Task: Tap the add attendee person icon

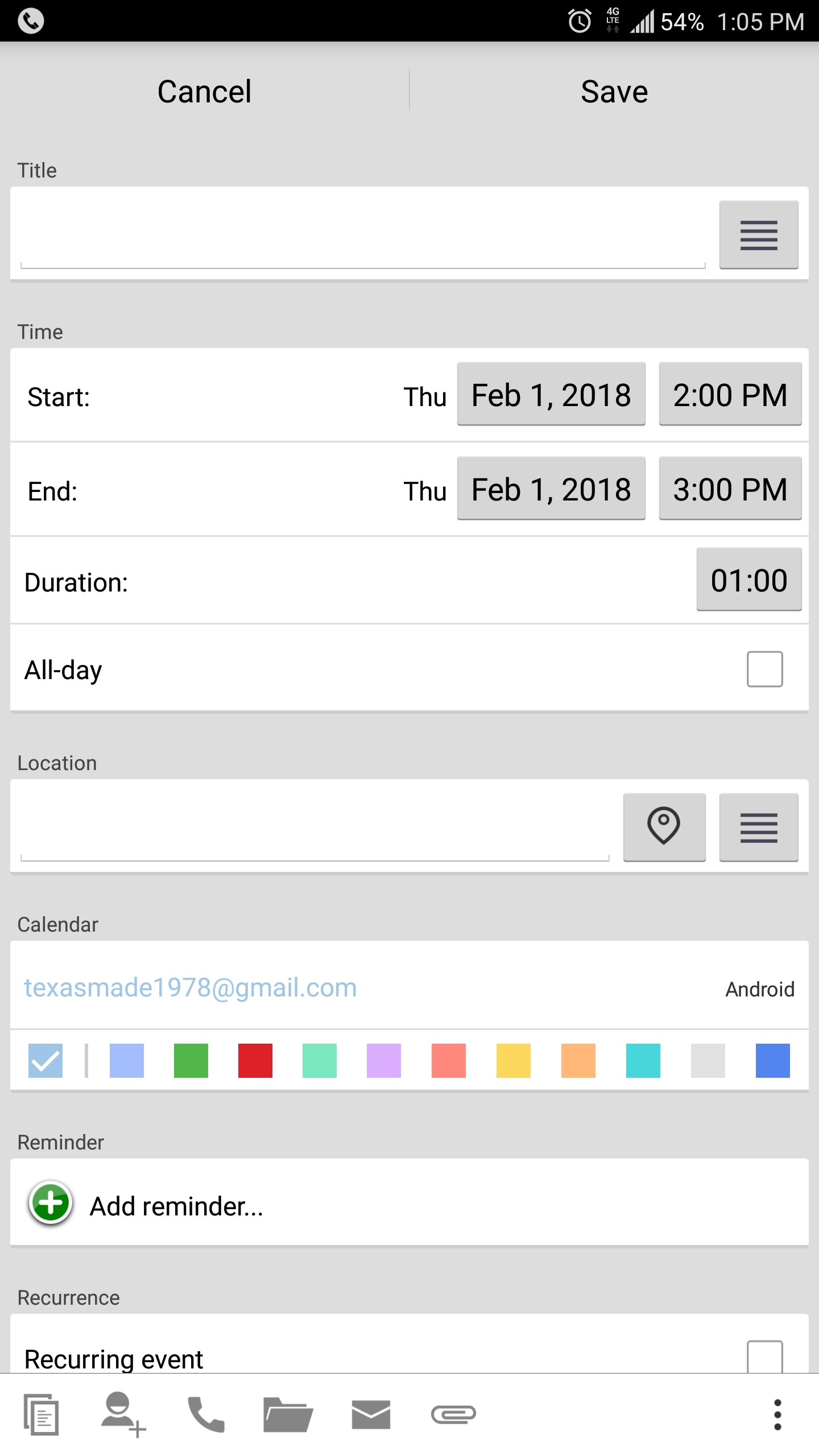Action: [x=123, y=1414]
